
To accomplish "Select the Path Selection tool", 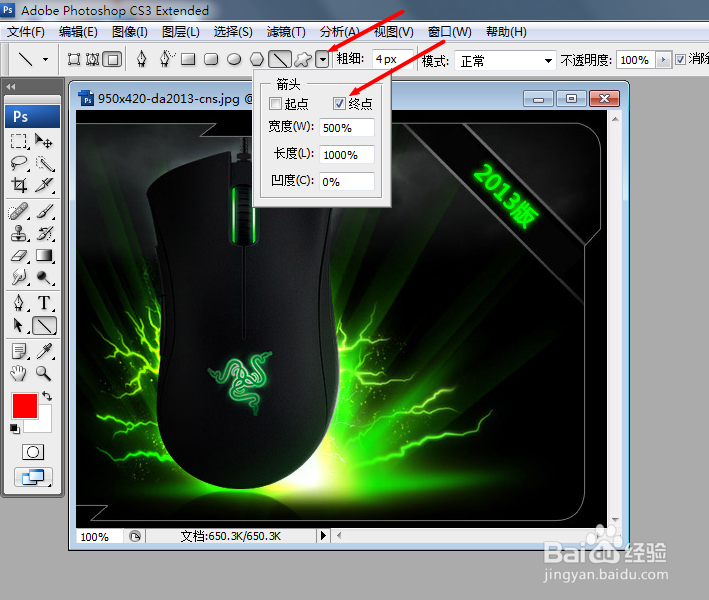I will [19, 326].
